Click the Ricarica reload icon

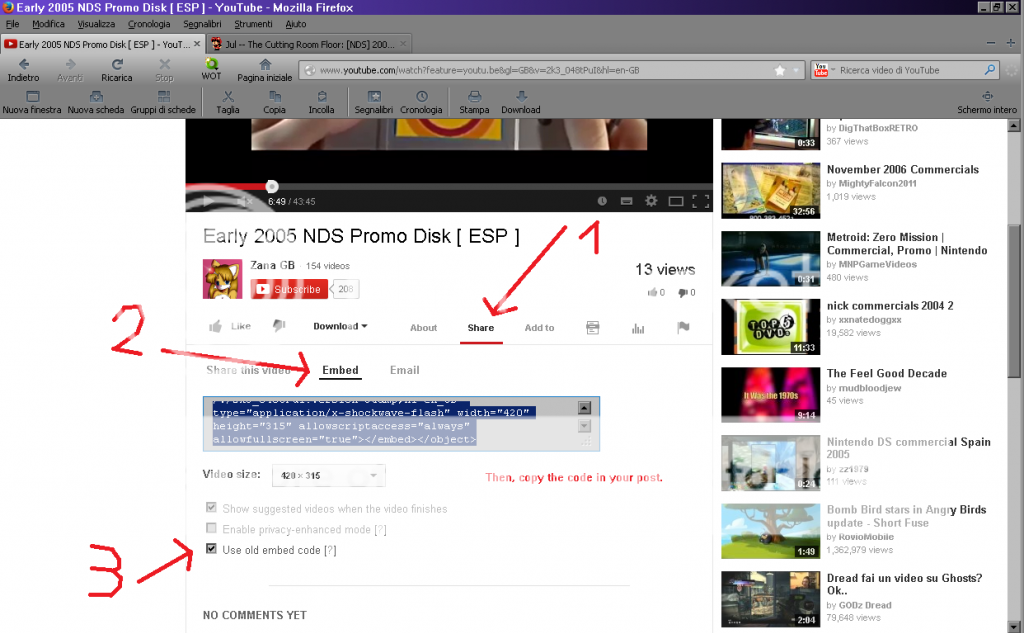(116, 65)
